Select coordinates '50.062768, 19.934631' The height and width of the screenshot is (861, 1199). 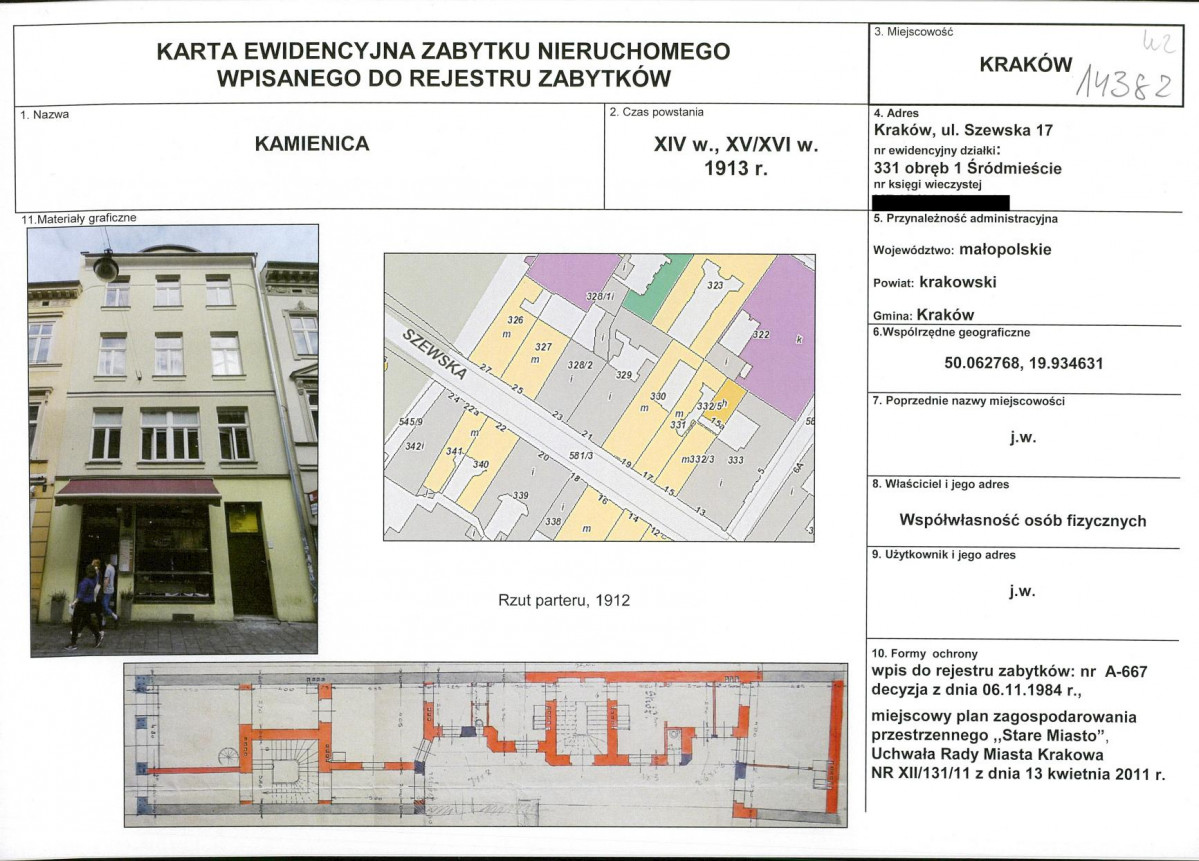[1024, 363]
